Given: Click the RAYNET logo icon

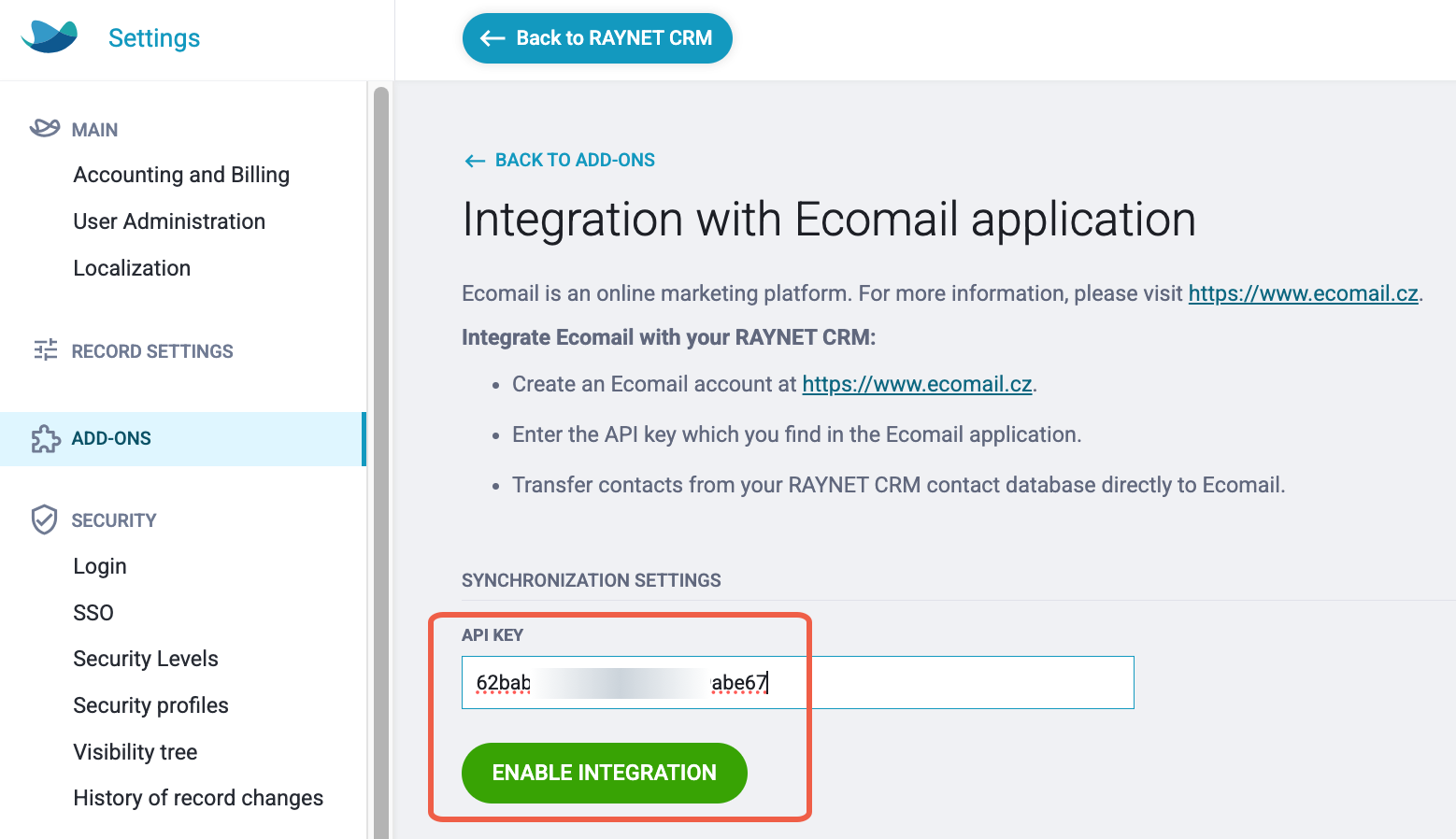Looking at the screenshot, I should tap(50, 36).
